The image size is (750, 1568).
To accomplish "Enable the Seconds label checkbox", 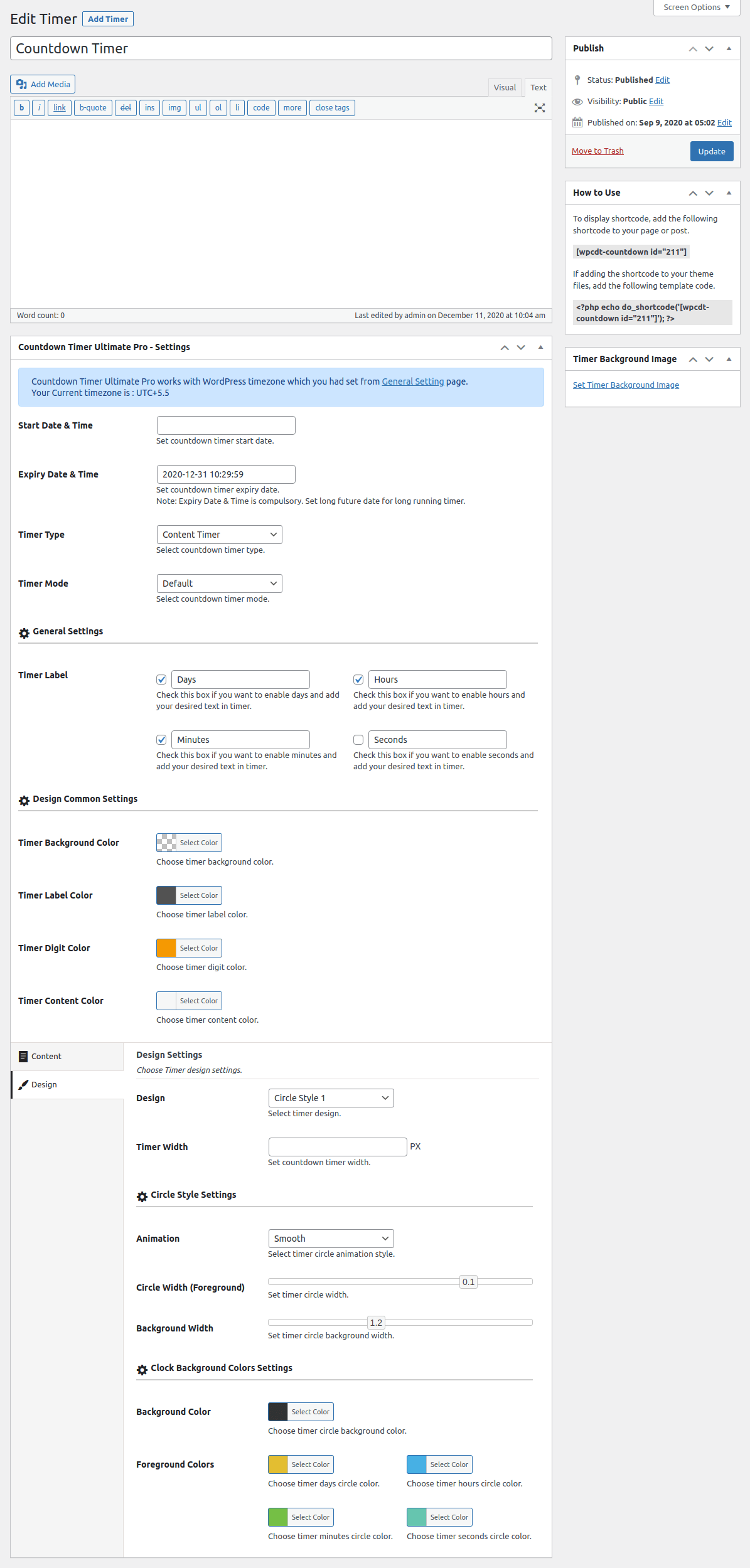I will point(358,740).
